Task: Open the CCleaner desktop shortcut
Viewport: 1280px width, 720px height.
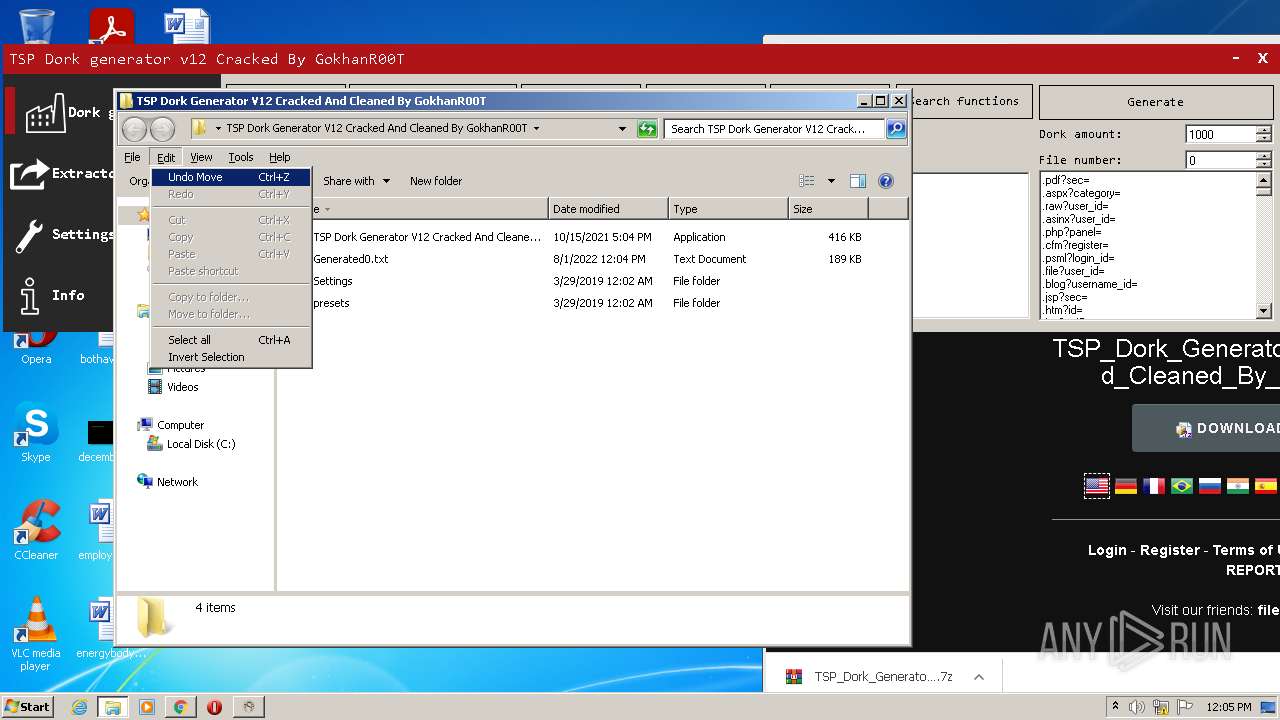Action: [x=36, y=531]
